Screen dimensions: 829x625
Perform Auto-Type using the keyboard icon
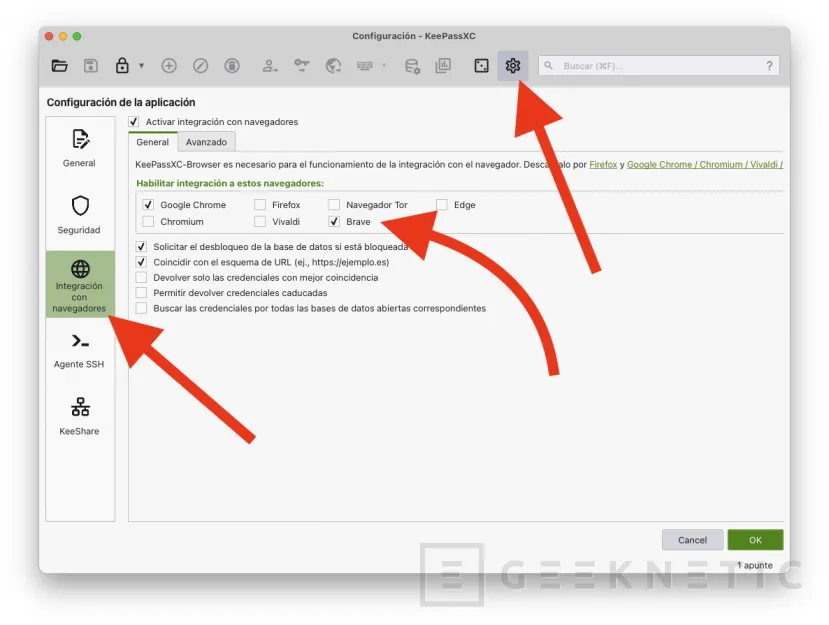[x=363, y=66]
